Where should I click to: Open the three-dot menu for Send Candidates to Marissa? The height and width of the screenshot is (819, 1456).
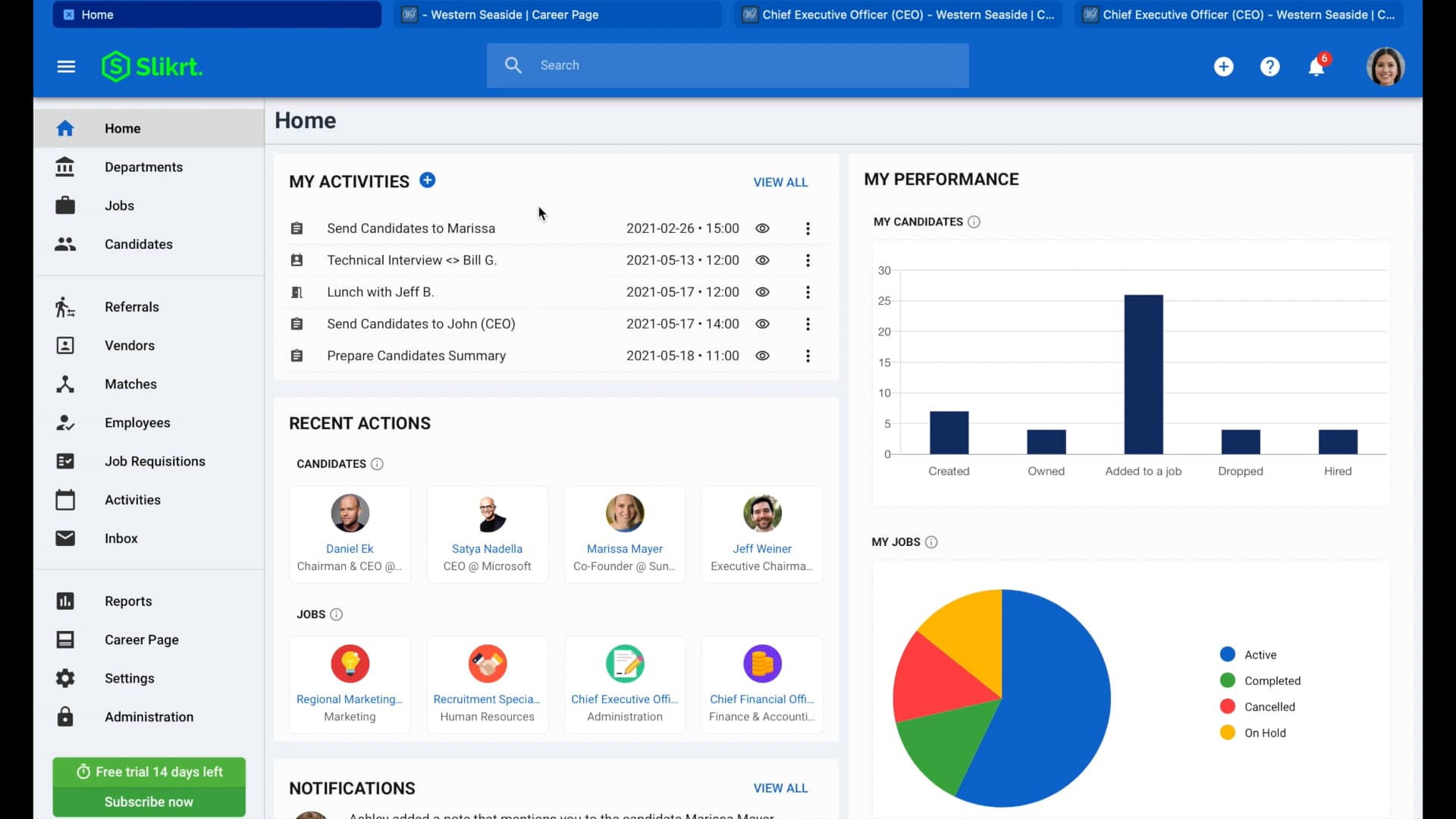point(808,228)
